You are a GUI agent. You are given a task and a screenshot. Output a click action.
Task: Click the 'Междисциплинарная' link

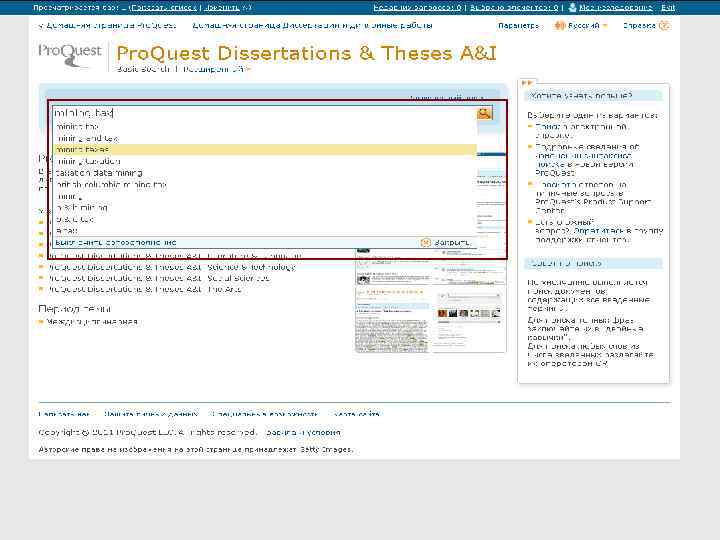point(92,322)
